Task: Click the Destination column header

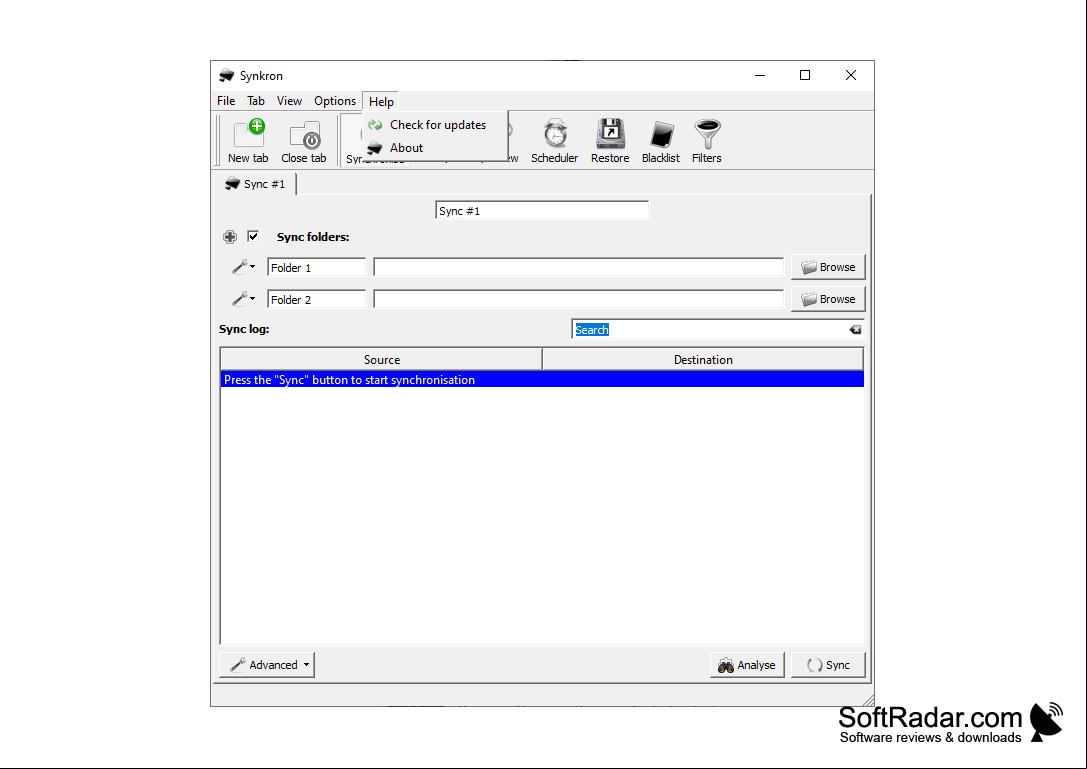Action: pos(703,359)
